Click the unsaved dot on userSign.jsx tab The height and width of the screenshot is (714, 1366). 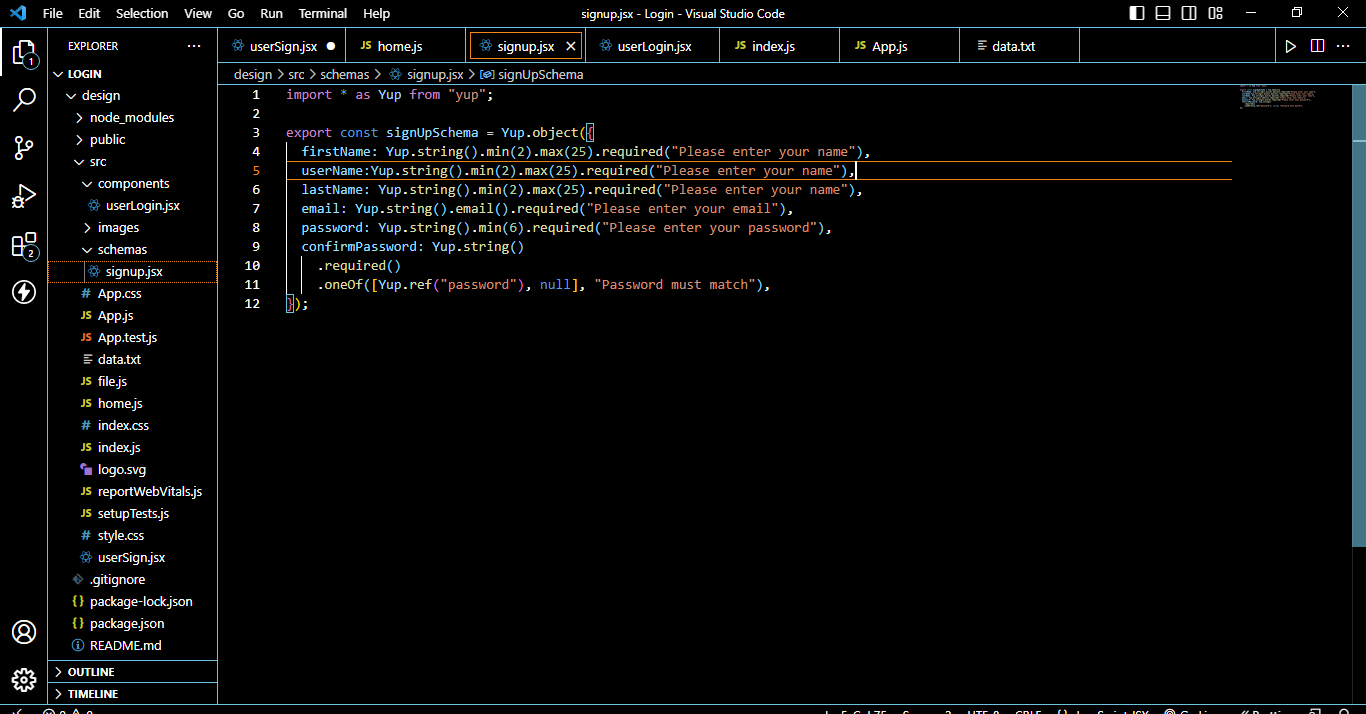pyautogui.click(x=330, y=46)
